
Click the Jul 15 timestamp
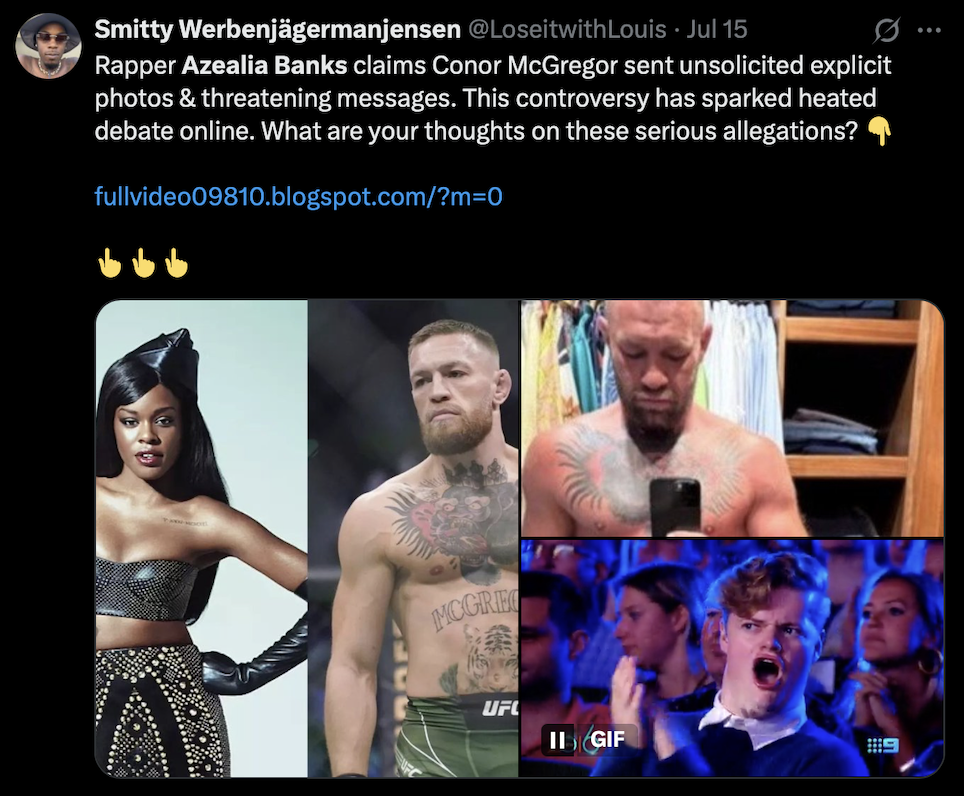(716, 29)
